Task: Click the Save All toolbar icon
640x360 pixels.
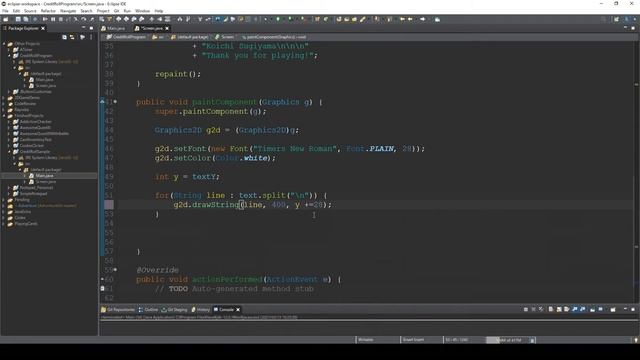Action: pyautogui.click(x=26, y=19)
